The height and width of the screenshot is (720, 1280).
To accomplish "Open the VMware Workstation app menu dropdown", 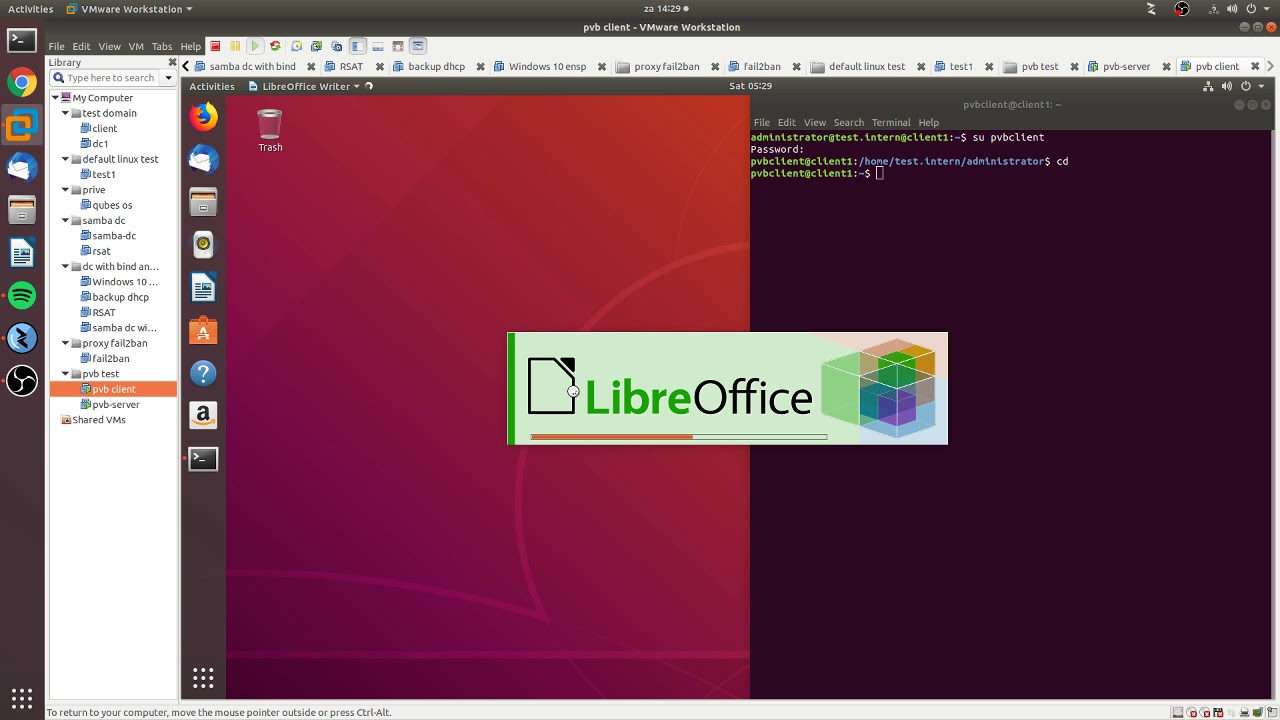I will pos(129,9).
